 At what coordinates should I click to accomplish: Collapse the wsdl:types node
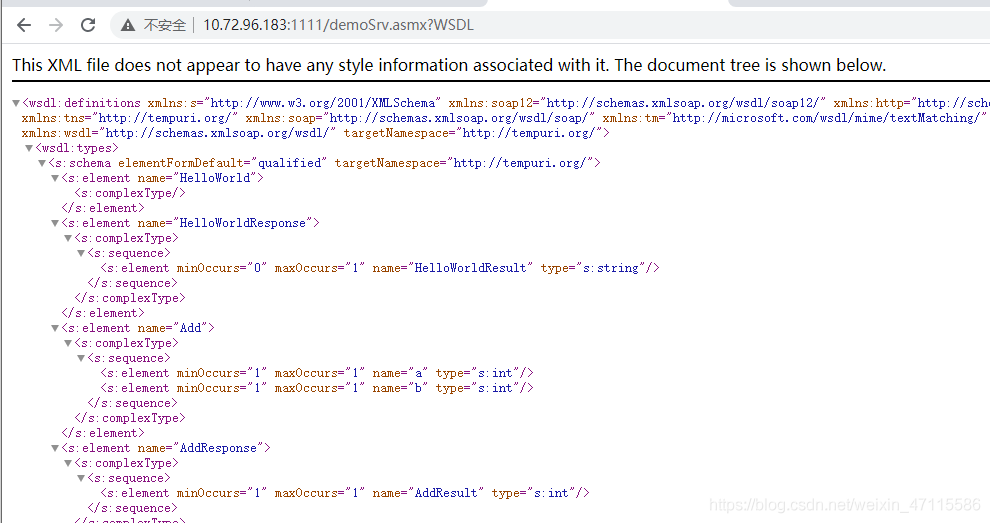tap(29, 148)
